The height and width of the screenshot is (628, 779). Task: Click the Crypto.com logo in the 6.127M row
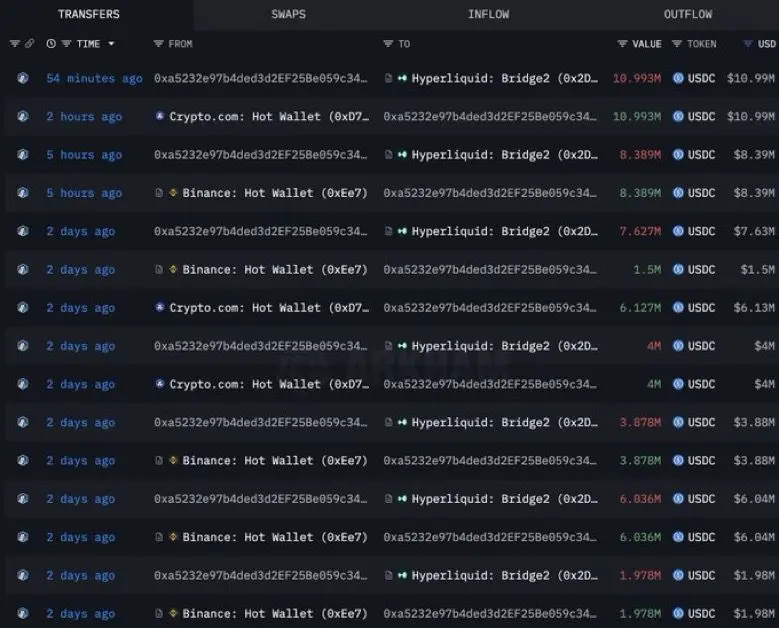(159, 308)
